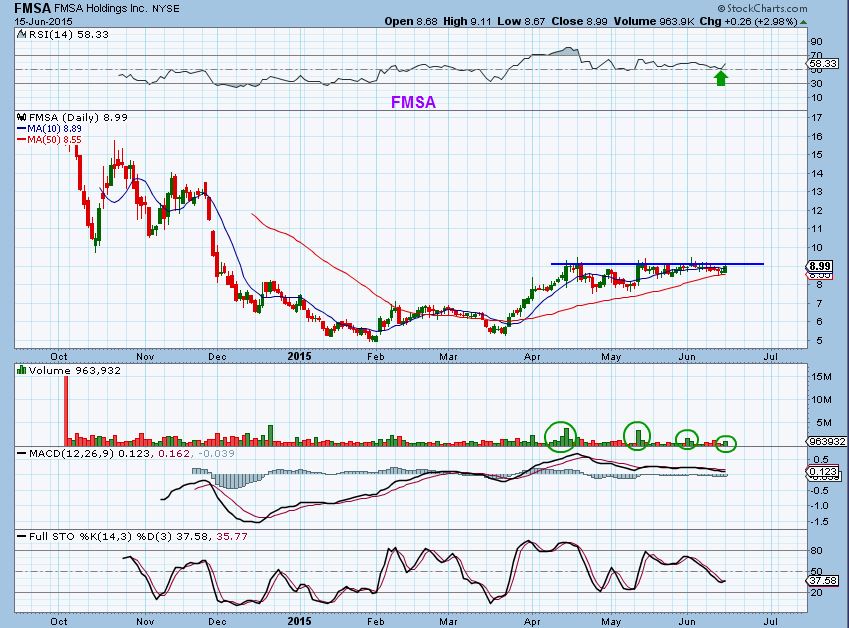Click the gray -0.039 MACD histogram value
This screenshot has height=628, width=849.
217,453
